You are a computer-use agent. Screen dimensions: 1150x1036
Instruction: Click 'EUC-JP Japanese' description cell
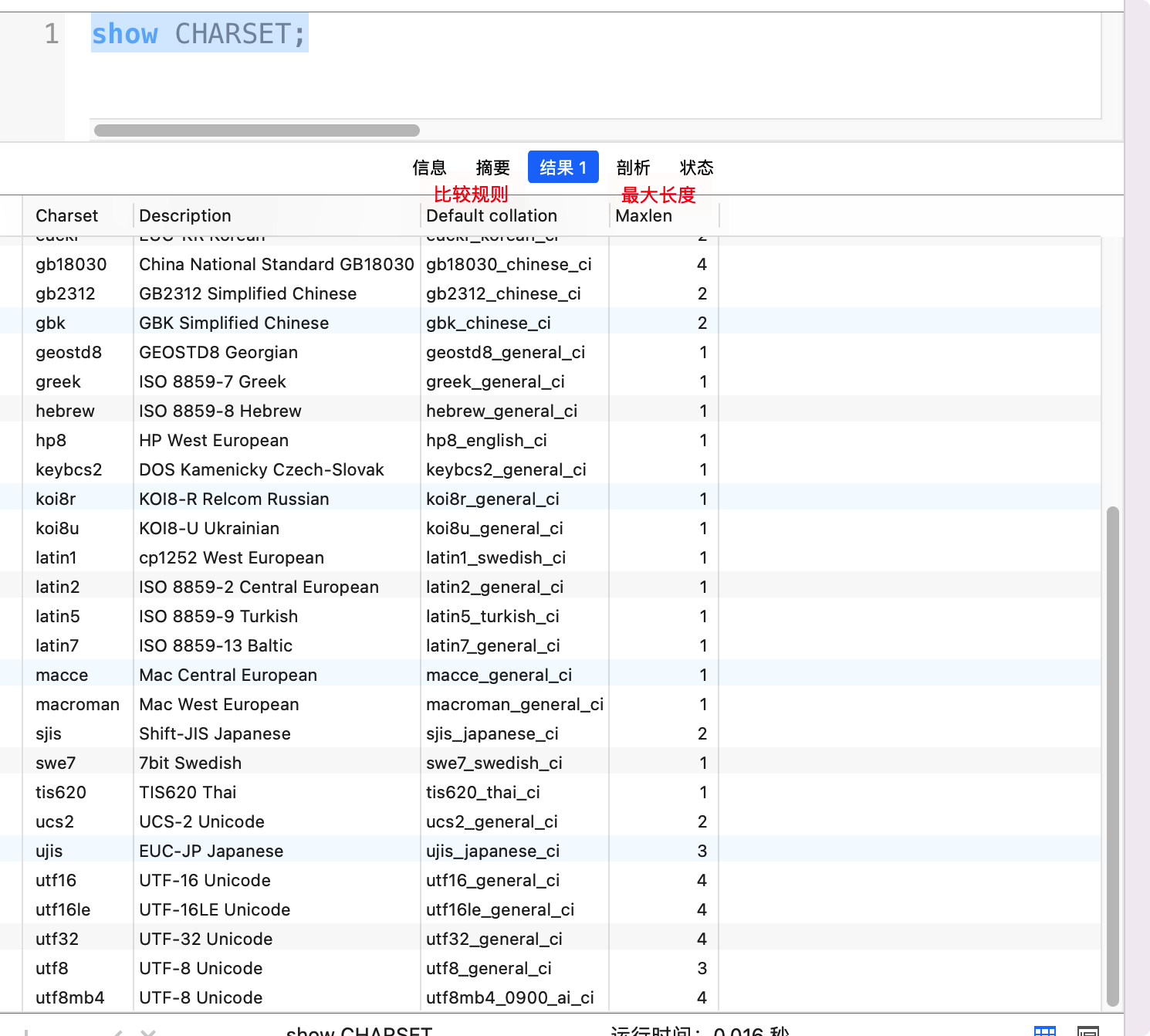pyautogui.click(x=211, y=851)
